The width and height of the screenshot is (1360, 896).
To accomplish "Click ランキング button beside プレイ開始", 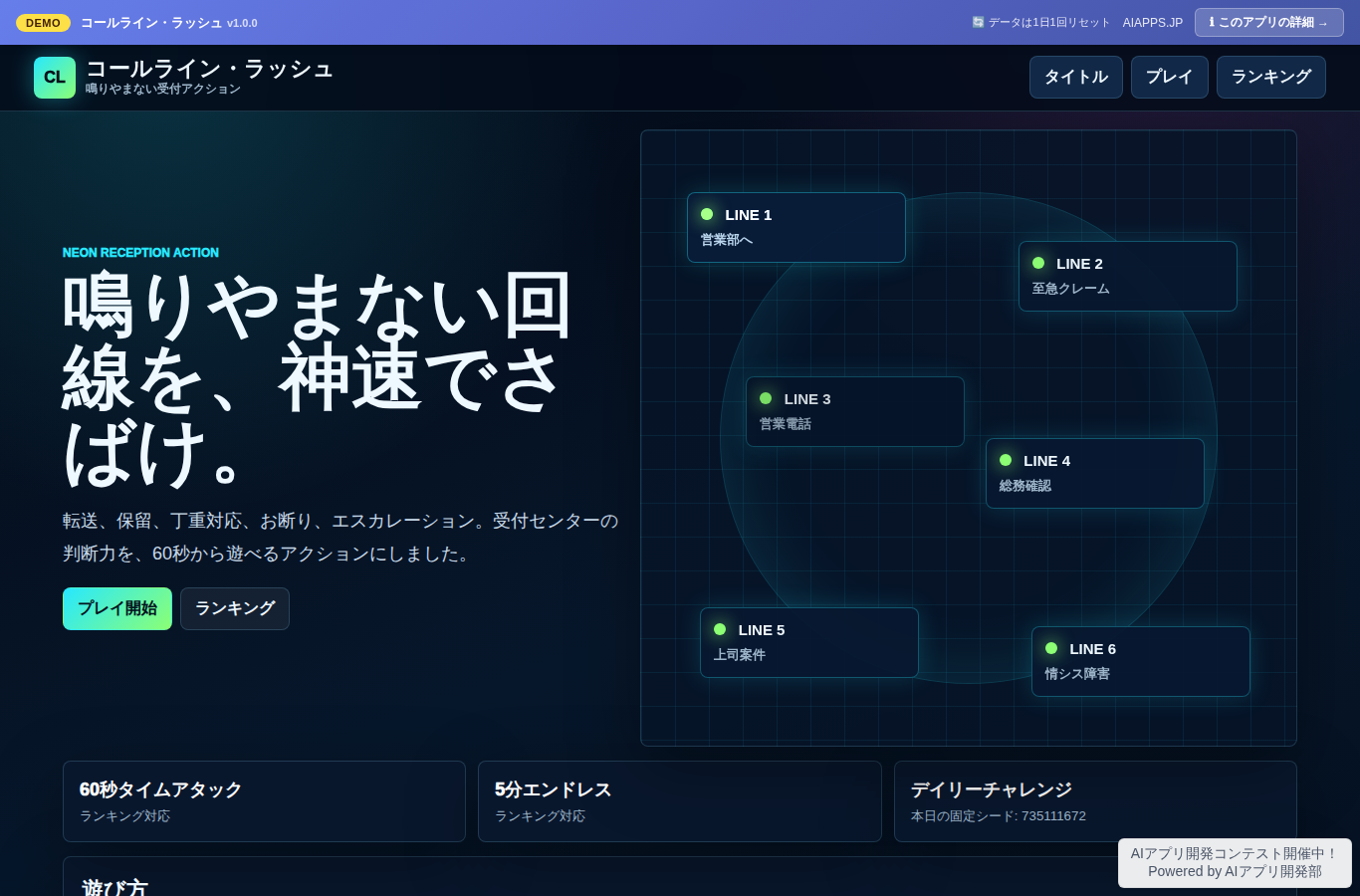I will pyautogui.click(x=235, y=608).
